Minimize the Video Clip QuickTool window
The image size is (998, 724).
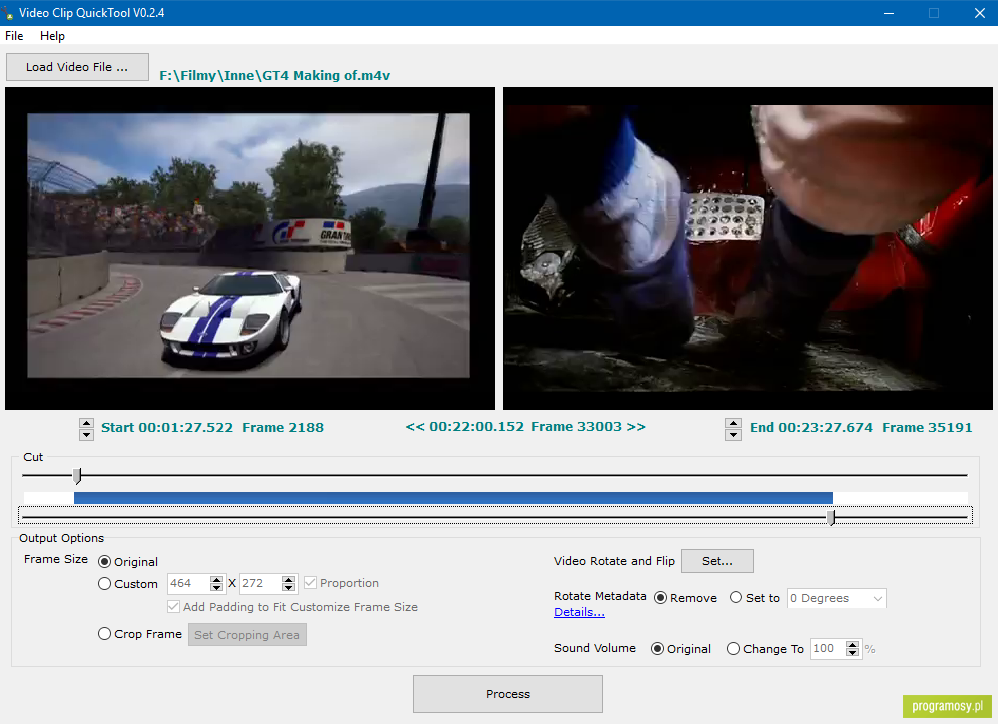pyautogui.click(x=889, y=13)
